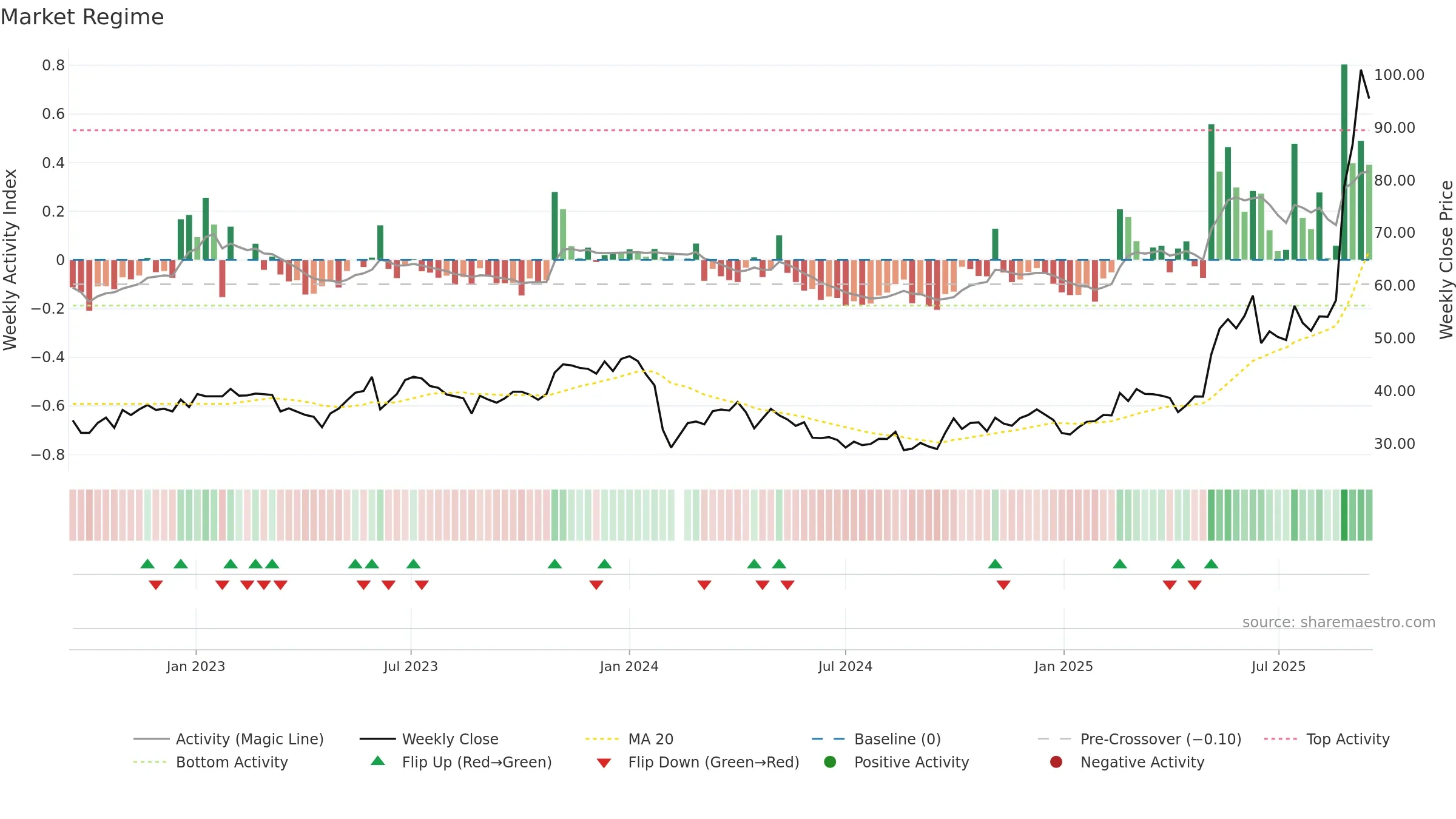The height and width of the screenshot is (819, 1456).
Task: Toggle the Bottom Activity legend entry
Action: [211, 762]
